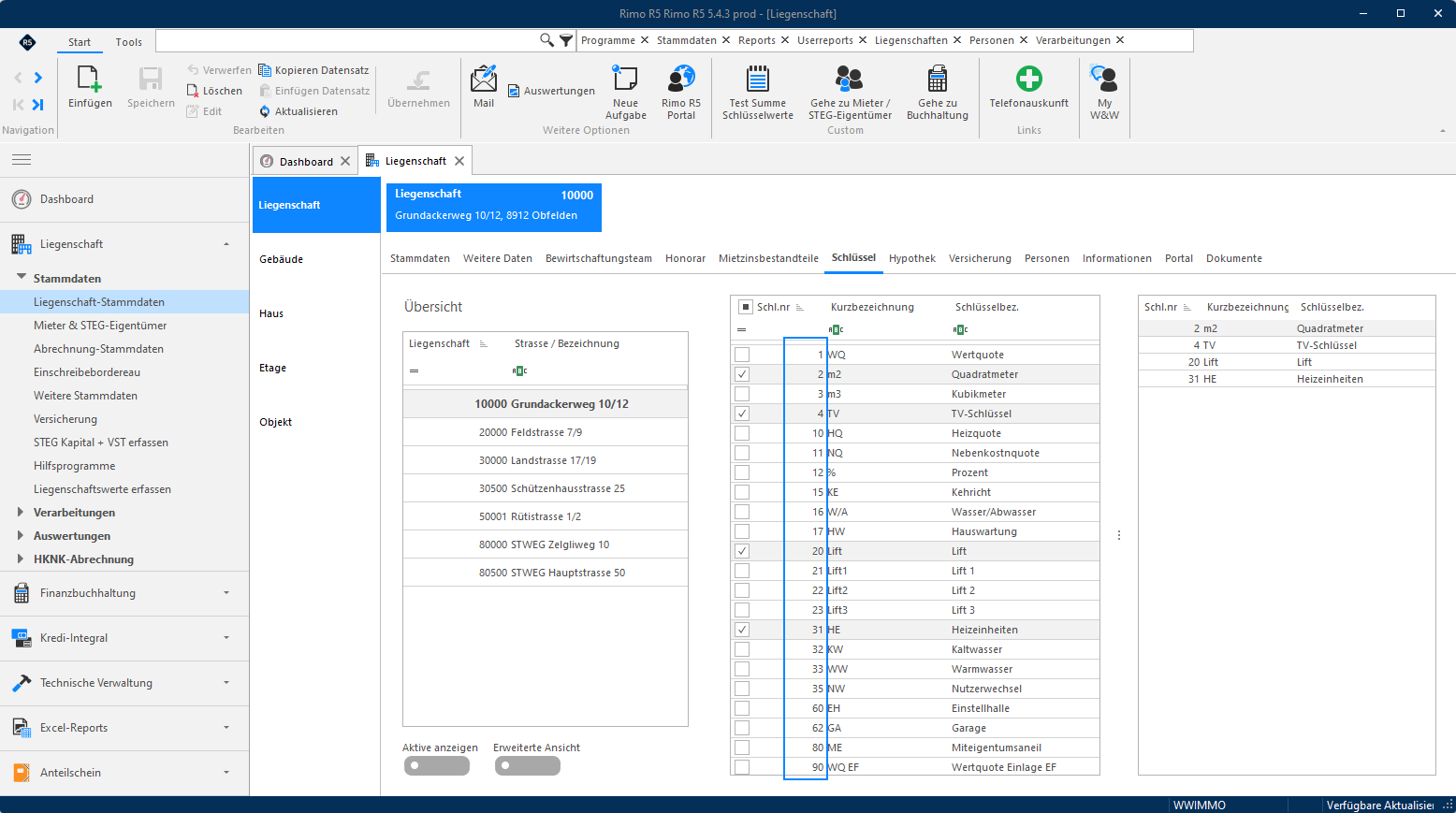Click the Löschen delete icon
The height and width of the screenshot is (813, 1456).
click(193, 91)
